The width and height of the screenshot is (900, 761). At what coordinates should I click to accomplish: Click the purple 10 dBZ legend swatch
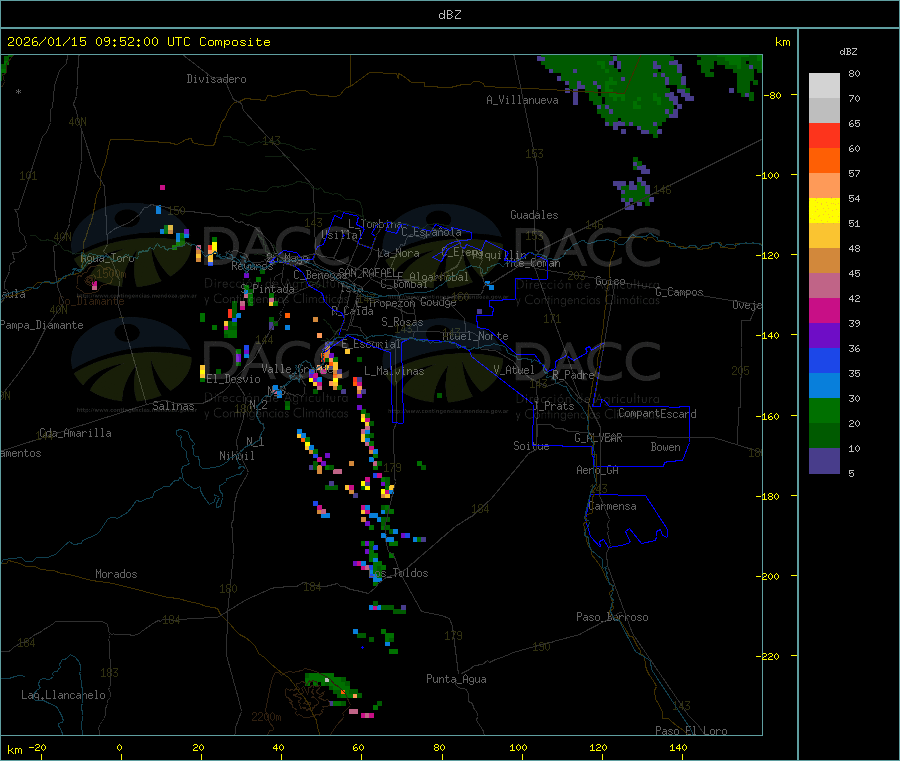click(824, 461)
